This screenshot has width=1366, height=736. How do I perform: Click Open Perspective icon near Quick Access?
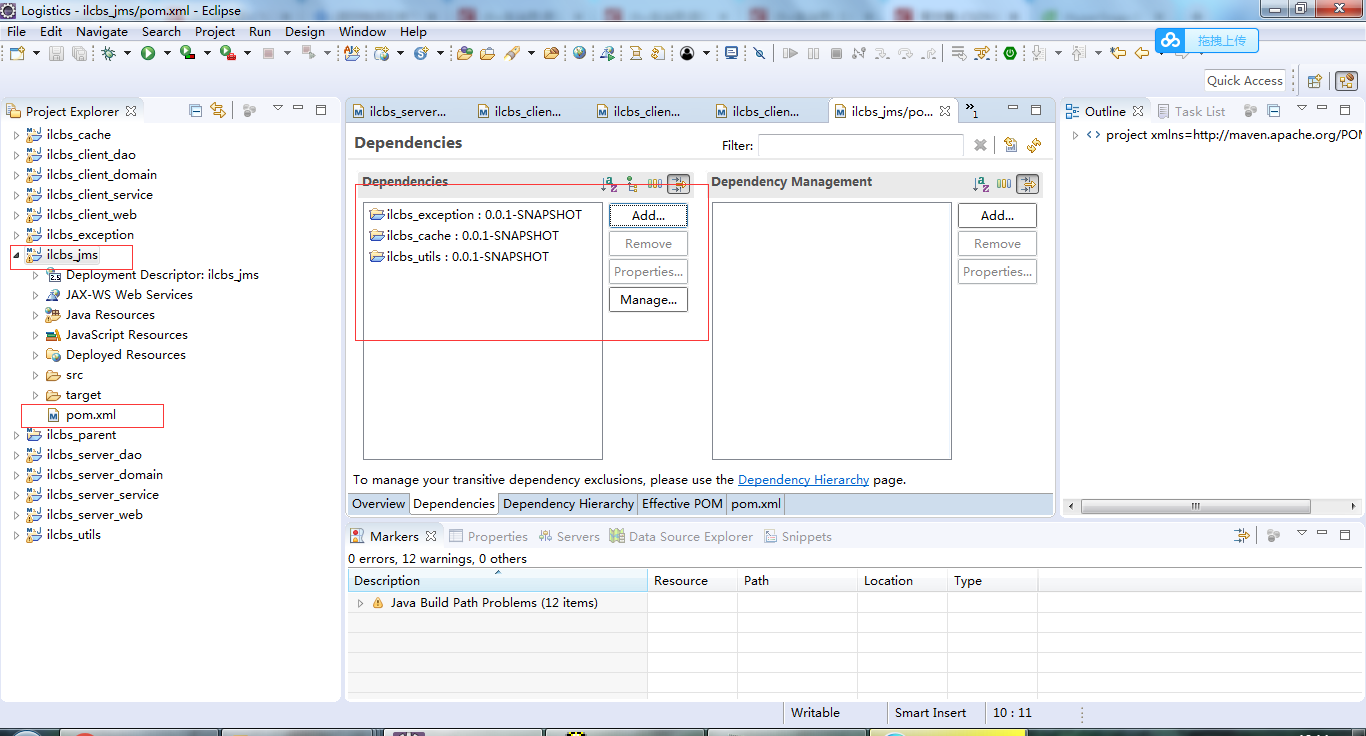click(x=1315, y=81)
